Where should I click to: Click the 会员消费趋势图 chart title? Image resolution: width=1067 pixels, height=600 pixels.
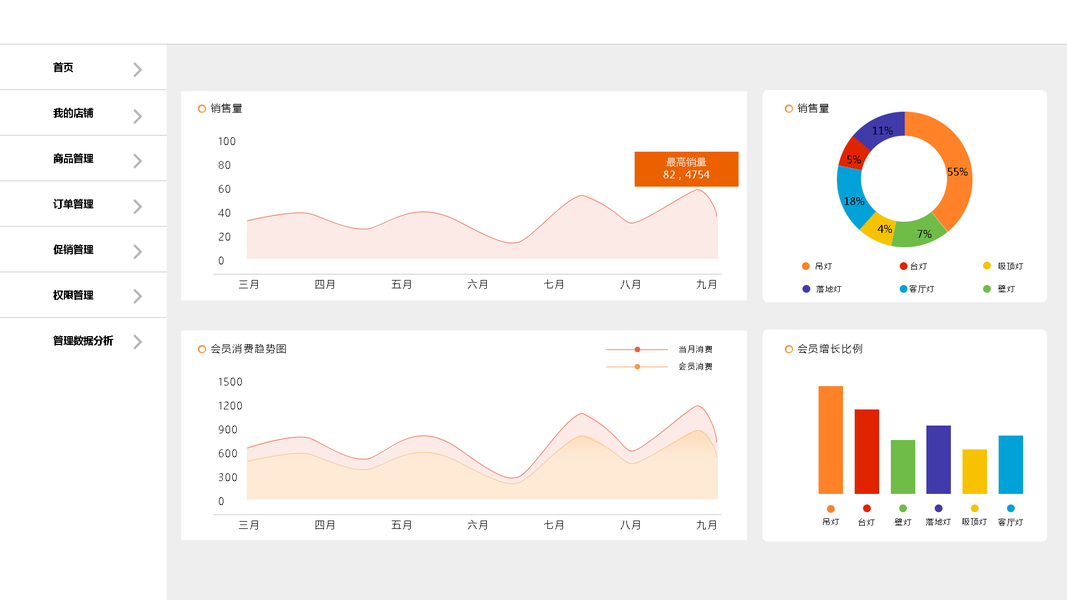(x=248, y=349)
